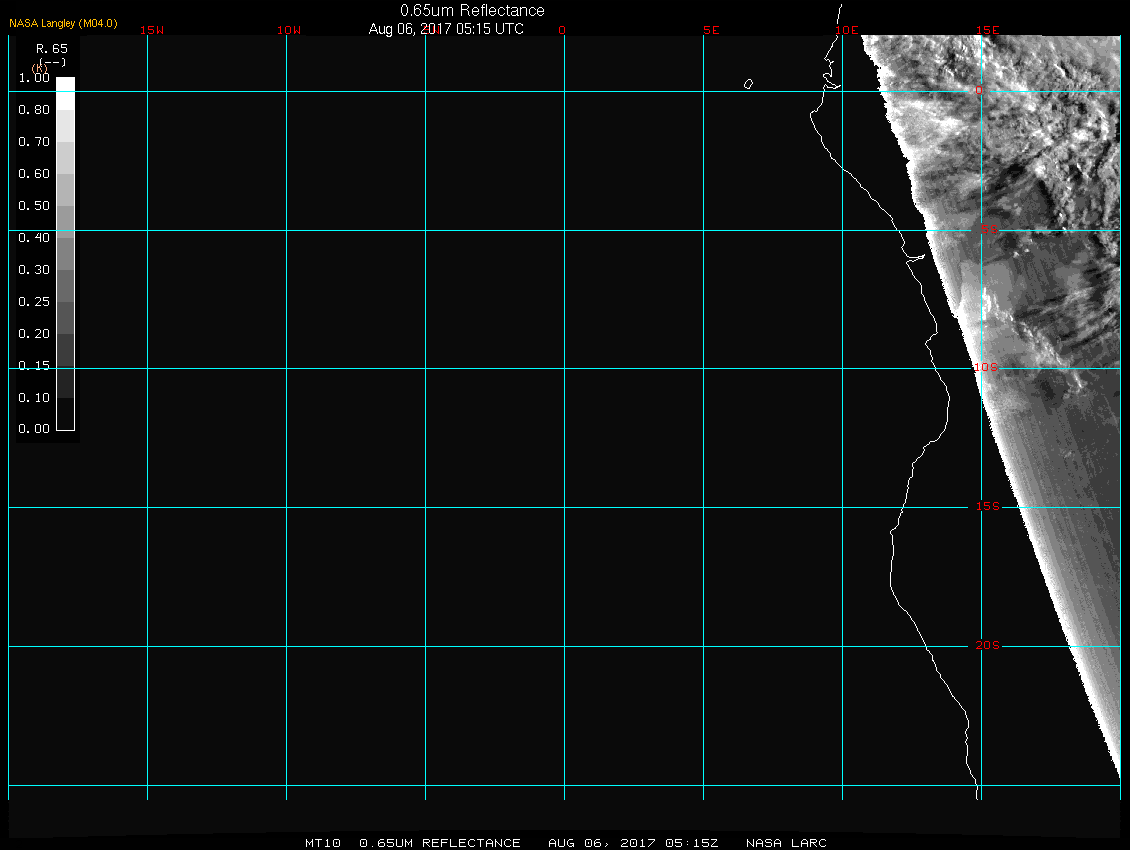Viewport: 1130px width, 850px height.
Task: Click the 20S latitude label
Action: [x=987, y=646]
